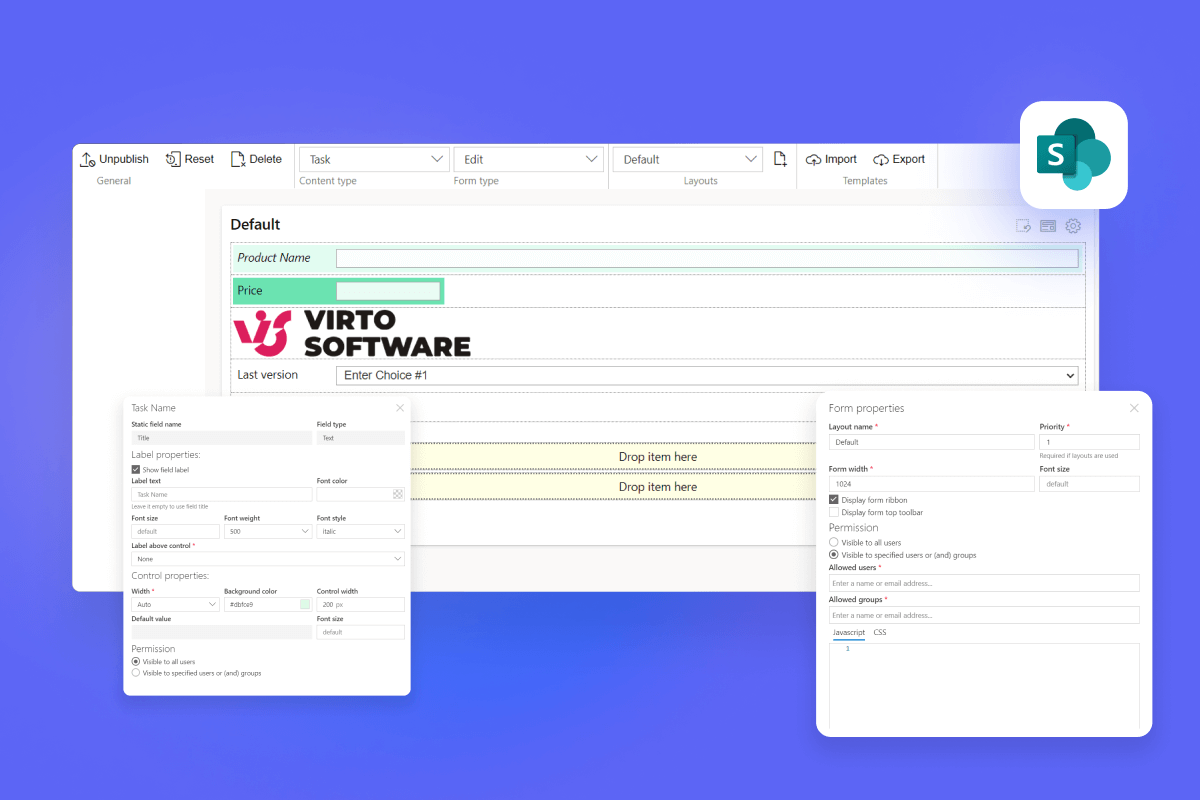Switch to the CSS tab in Form properties
Image resolution: width=1200 pixels, height=800 pixels.
point(879,632)
